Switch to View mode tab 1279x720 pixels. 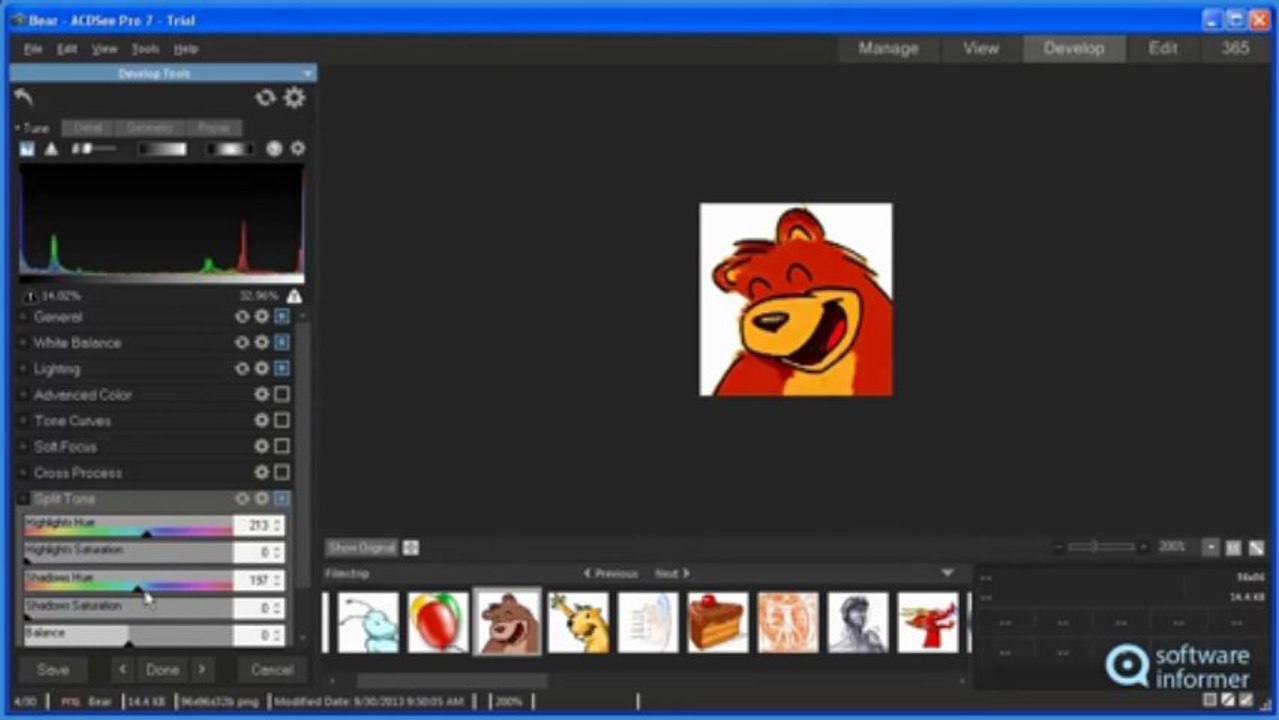pyautogui.click(x=980, y=48)
